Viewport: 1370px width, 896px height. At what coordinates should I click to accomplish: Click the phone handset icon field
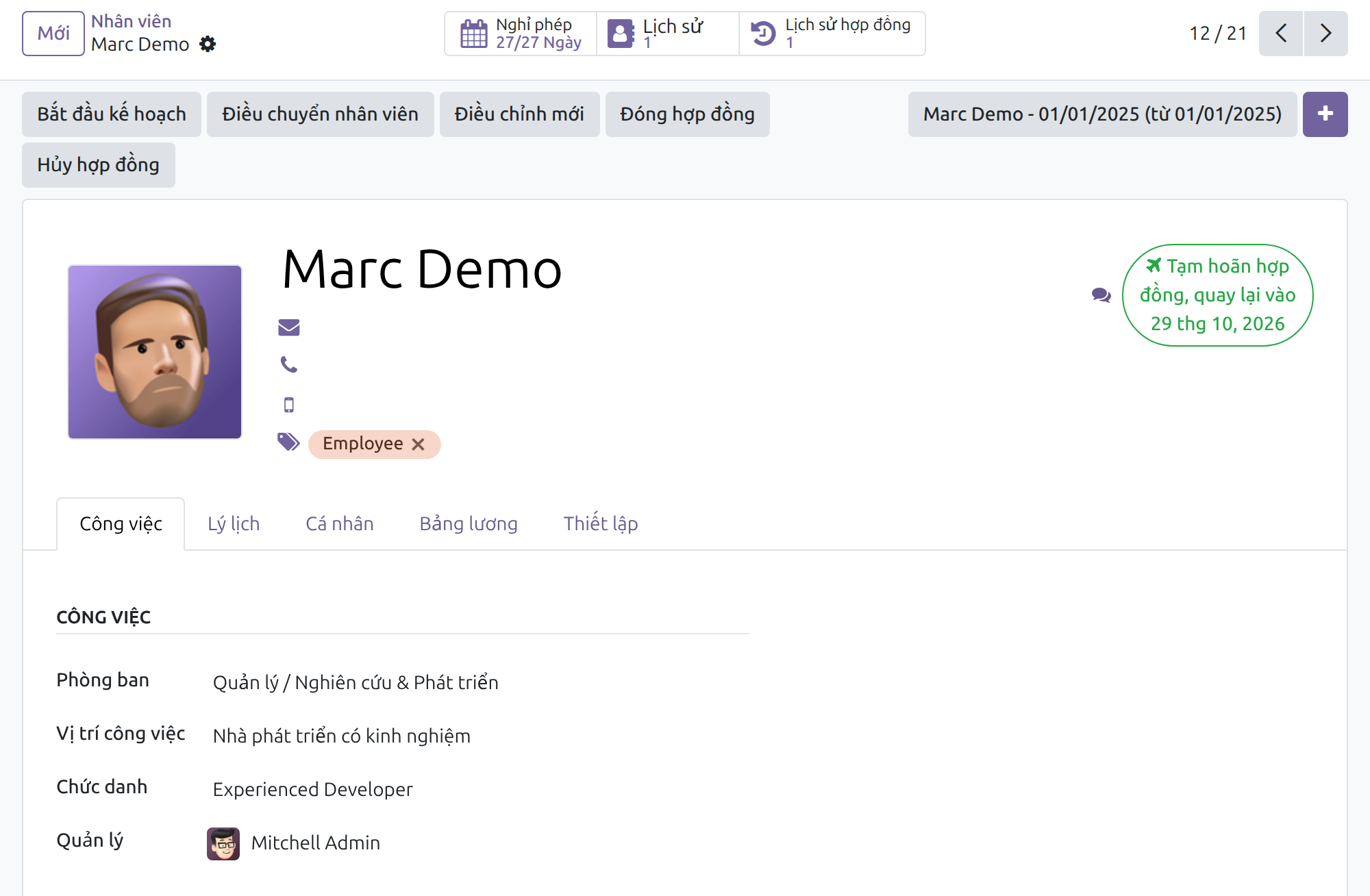coord(289,365)
